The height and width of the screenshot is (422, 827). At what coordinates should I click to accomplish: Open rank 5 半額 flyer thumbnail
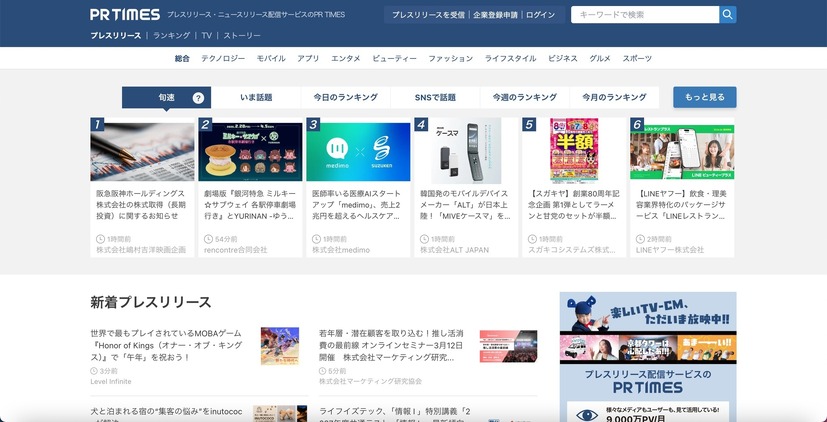pos(574,151)
